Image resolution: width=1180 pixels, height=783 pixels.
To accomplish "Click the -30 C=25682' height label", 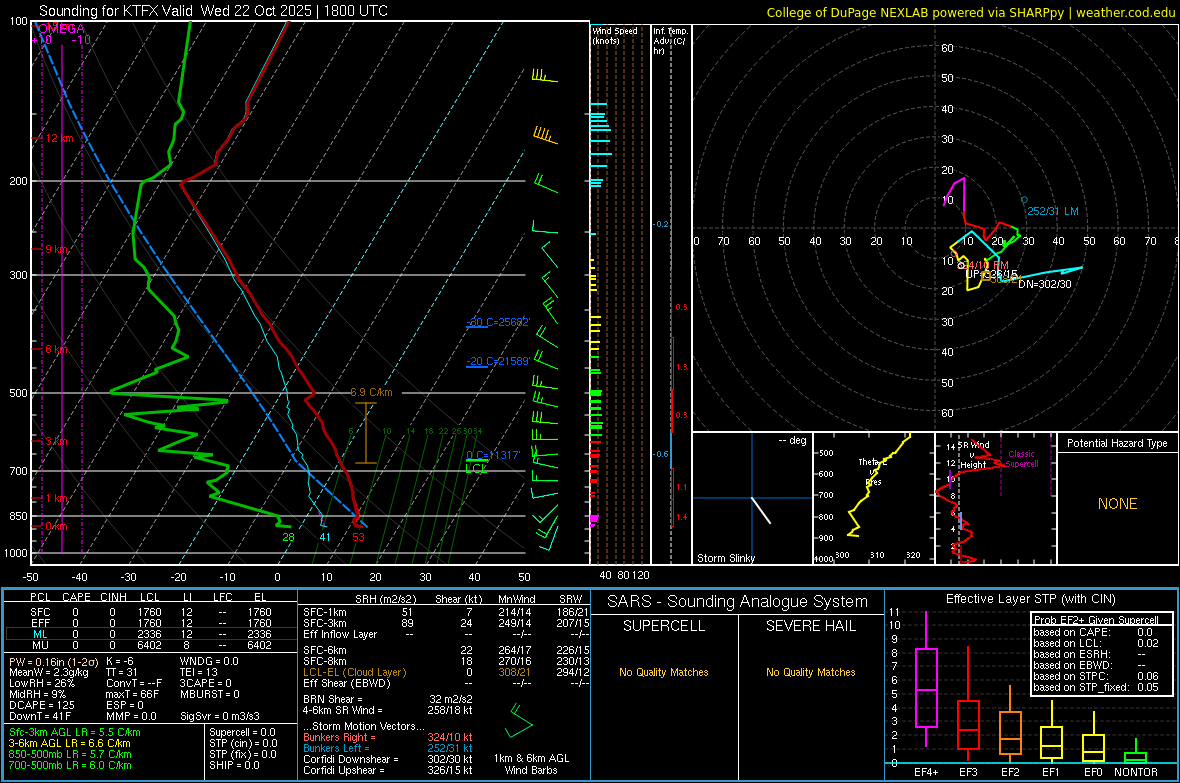I will click(x=498, y=322).
